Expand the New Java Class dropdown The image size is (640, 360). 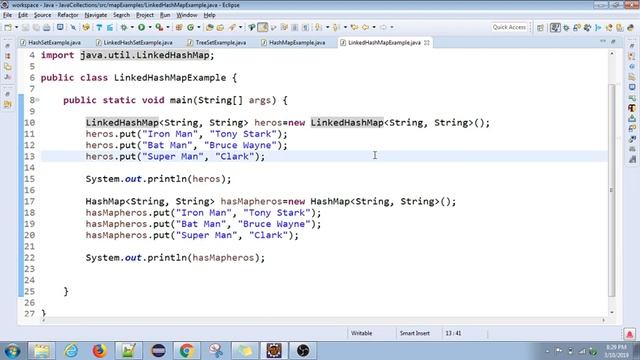[x=199, y=27]
